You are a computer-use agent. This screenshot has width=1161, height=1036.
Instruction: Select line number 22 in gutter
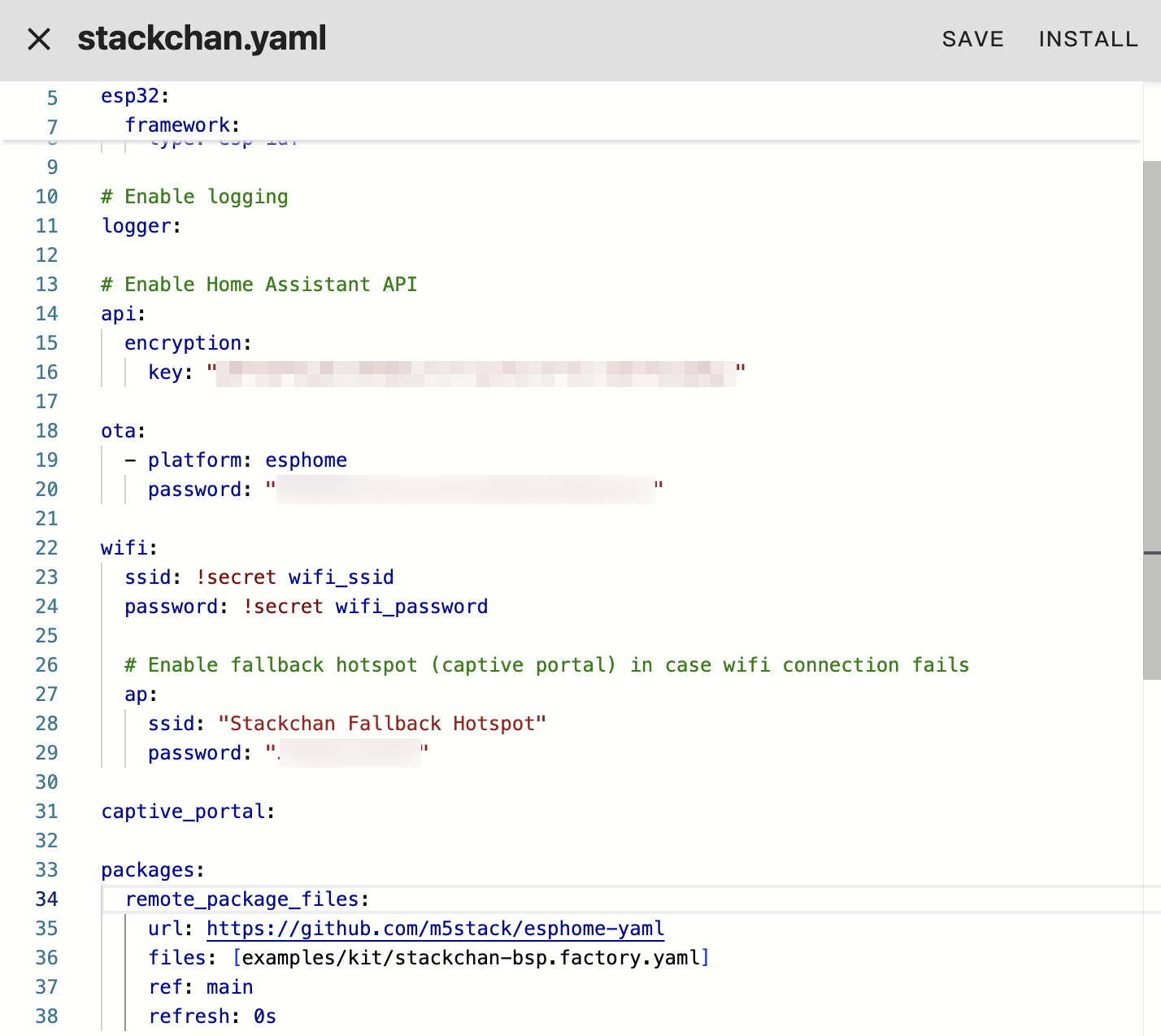pyautogui.click(x=47, y=548)
